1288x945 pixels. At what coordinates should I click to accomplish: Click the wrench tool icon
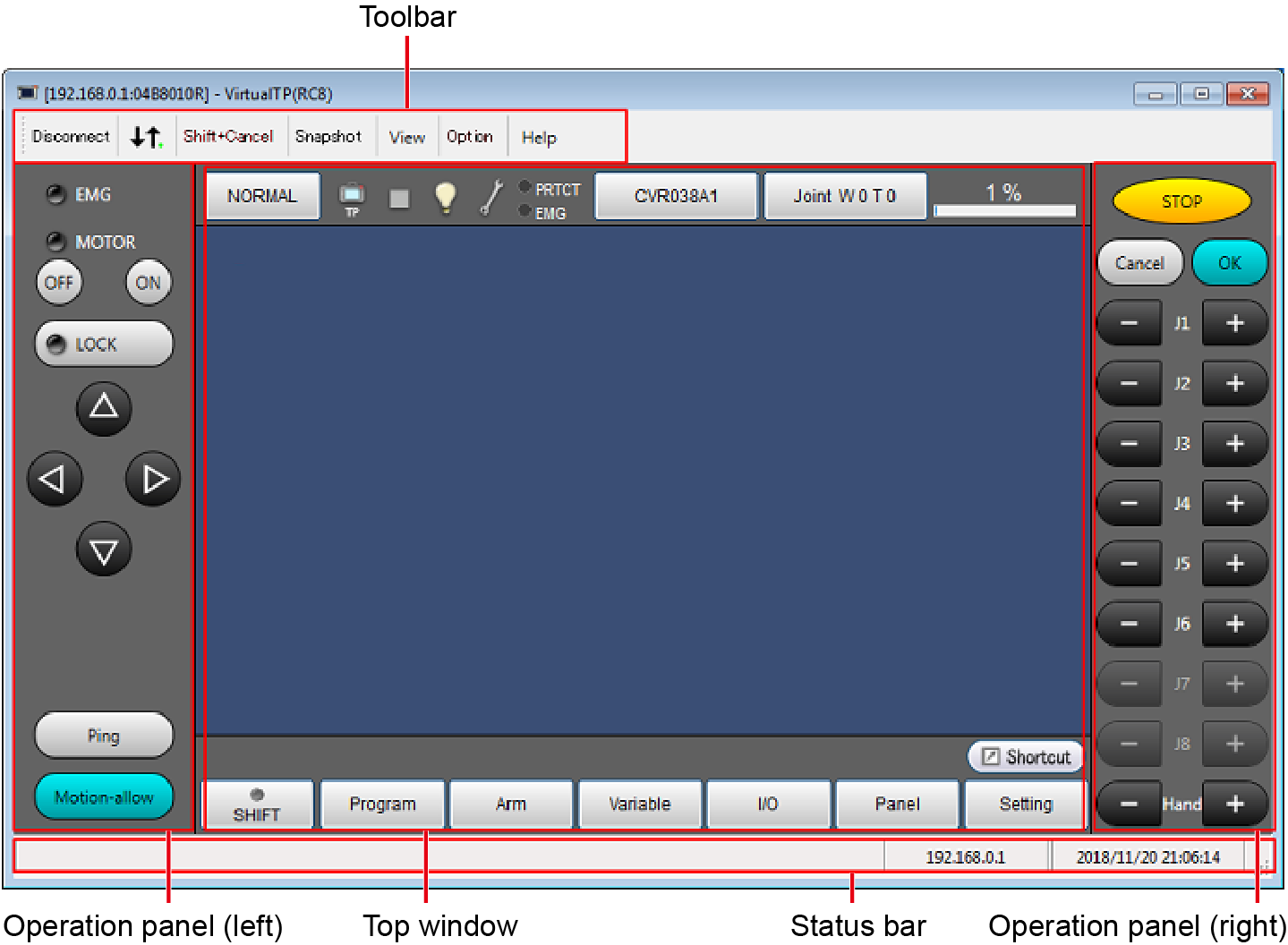[x=490, y=197]
